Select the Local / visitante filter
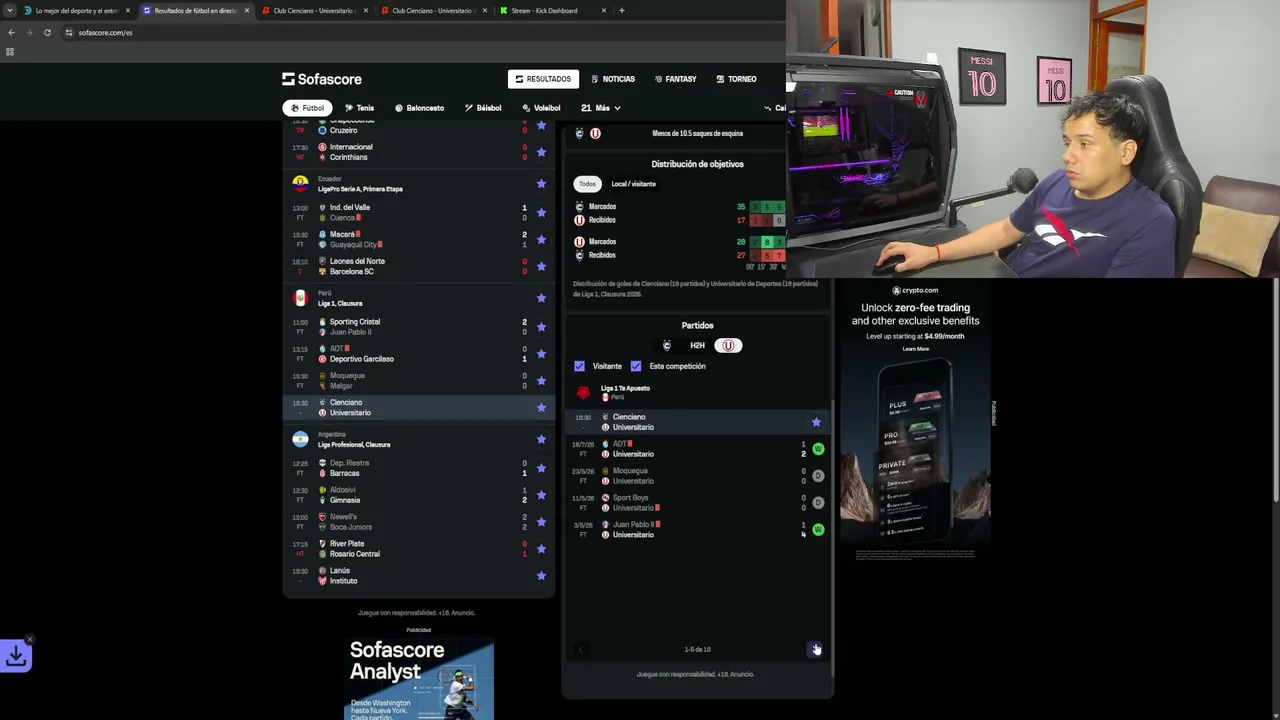This screenshot has width=1280, height=720. click(x=633, y=184)
